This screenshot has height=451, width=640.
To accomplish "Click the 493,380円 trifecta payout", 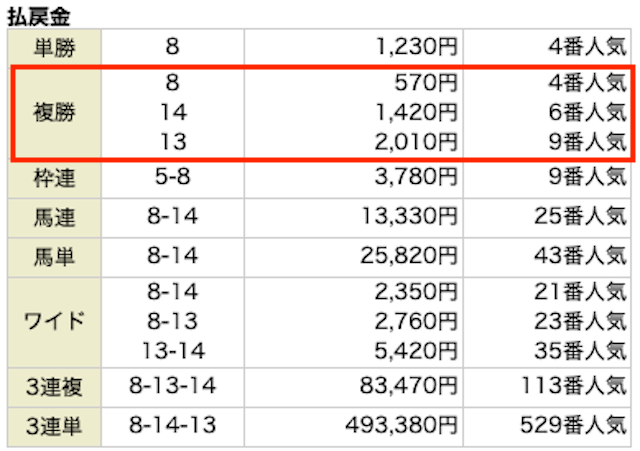I will point(402,426).
